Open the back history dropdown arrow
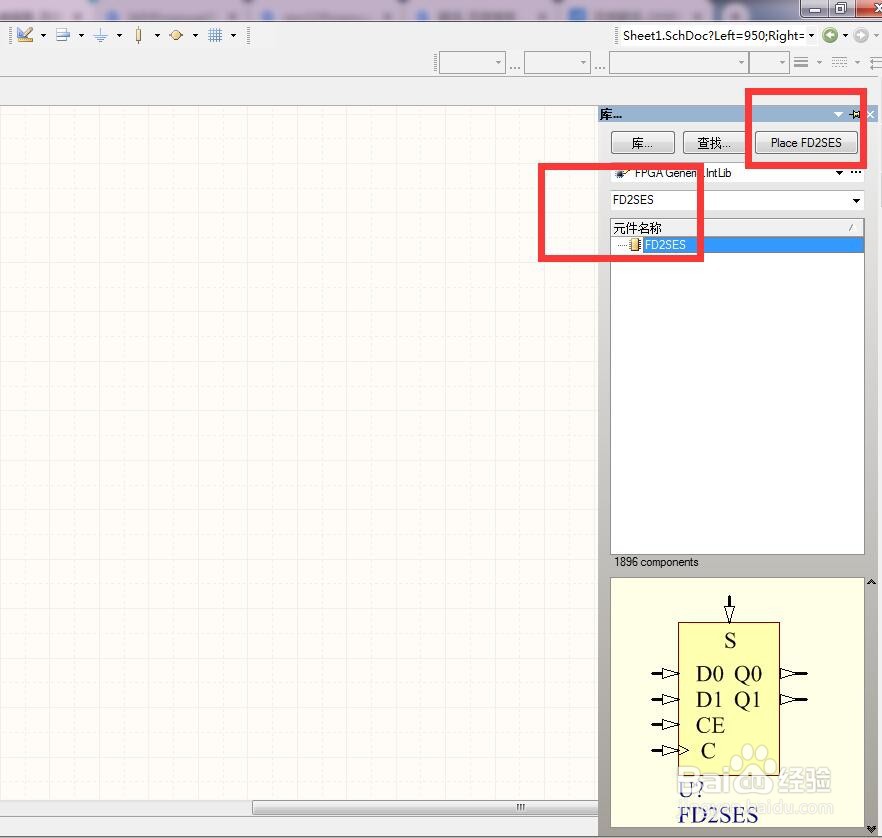The width and height of the screenshot is (882, 838). click(845, 35)
